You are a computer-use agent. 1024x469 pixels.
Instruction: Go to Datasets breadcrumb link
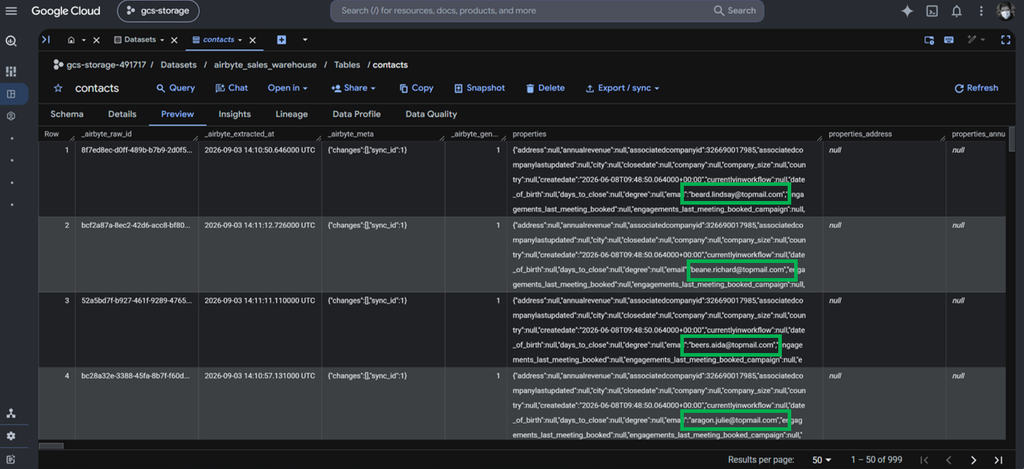pos(178,65)
